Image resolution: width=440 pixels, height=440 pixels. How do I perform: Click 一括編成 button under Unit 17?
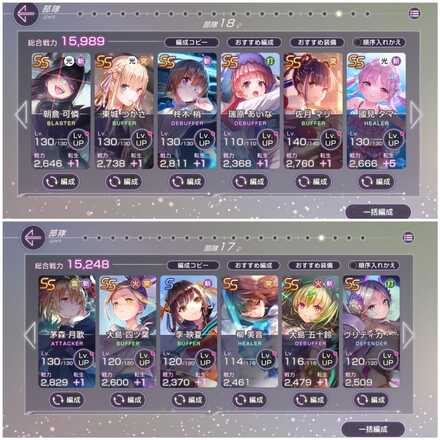click(x=373, y=429)
